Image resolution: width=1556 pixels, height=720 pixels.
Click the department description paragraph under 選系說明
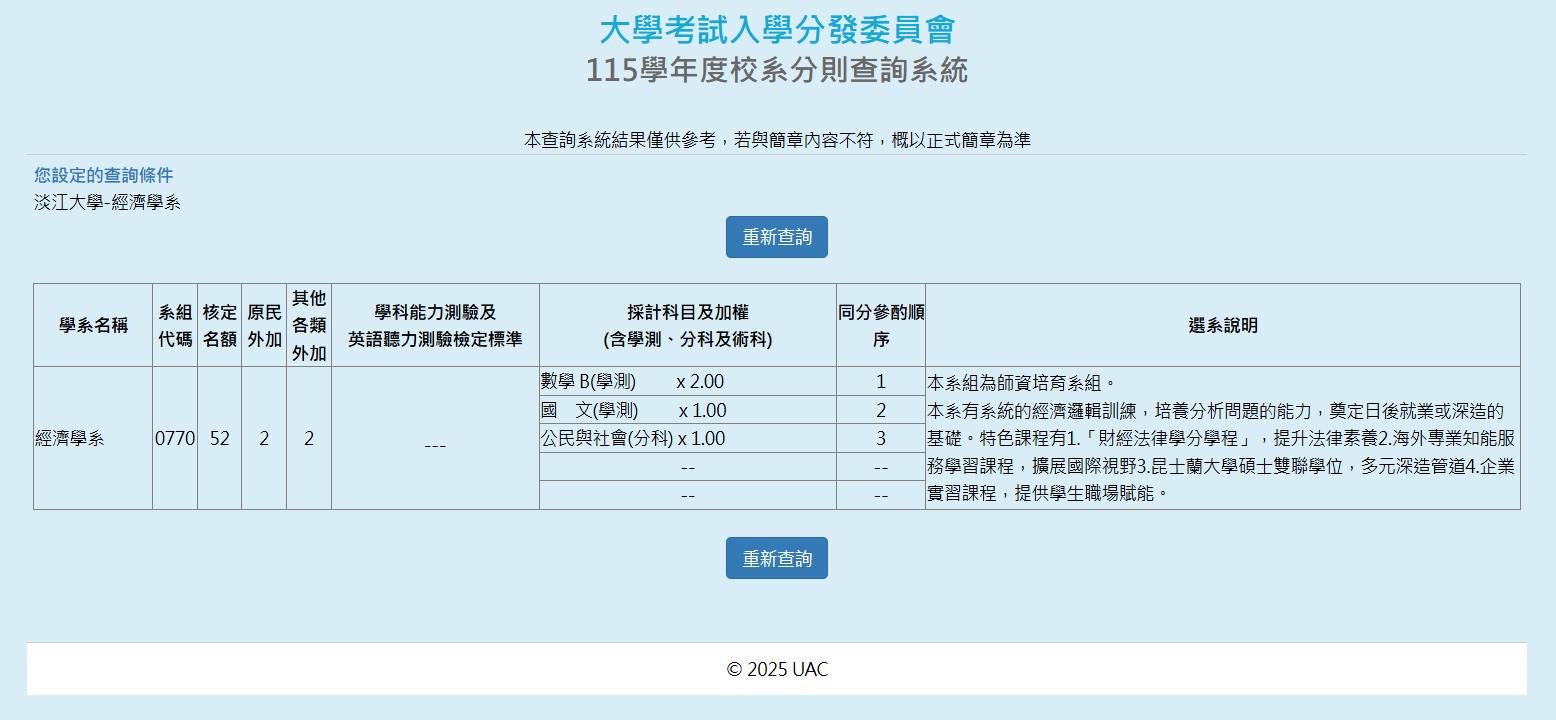(1221, 438)
